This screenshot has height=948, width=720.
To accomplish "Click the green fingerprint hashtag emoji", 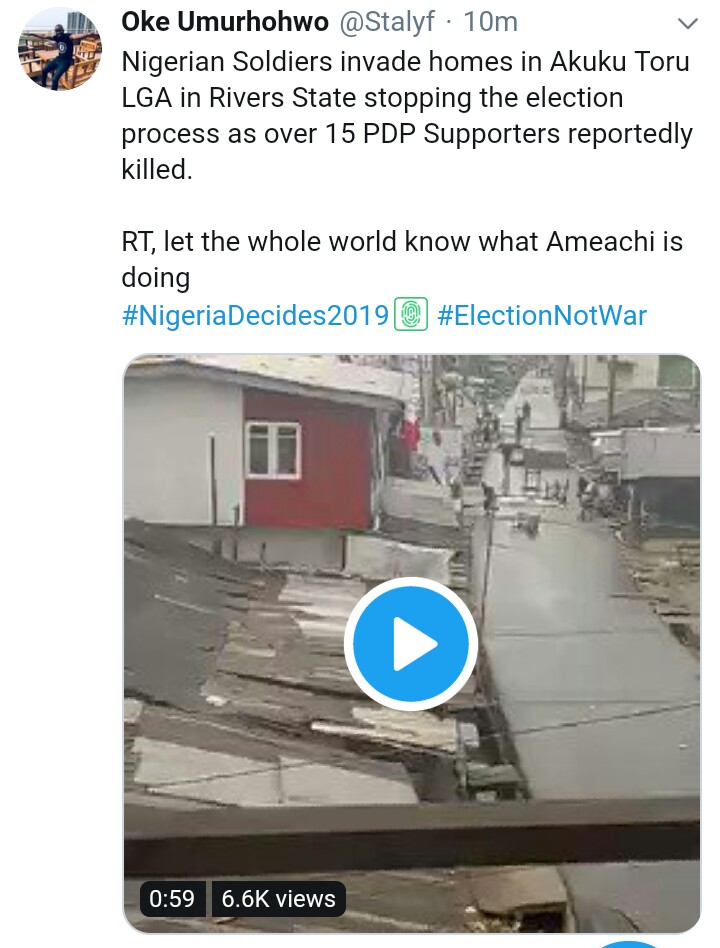I will click(x=411, y=315).
